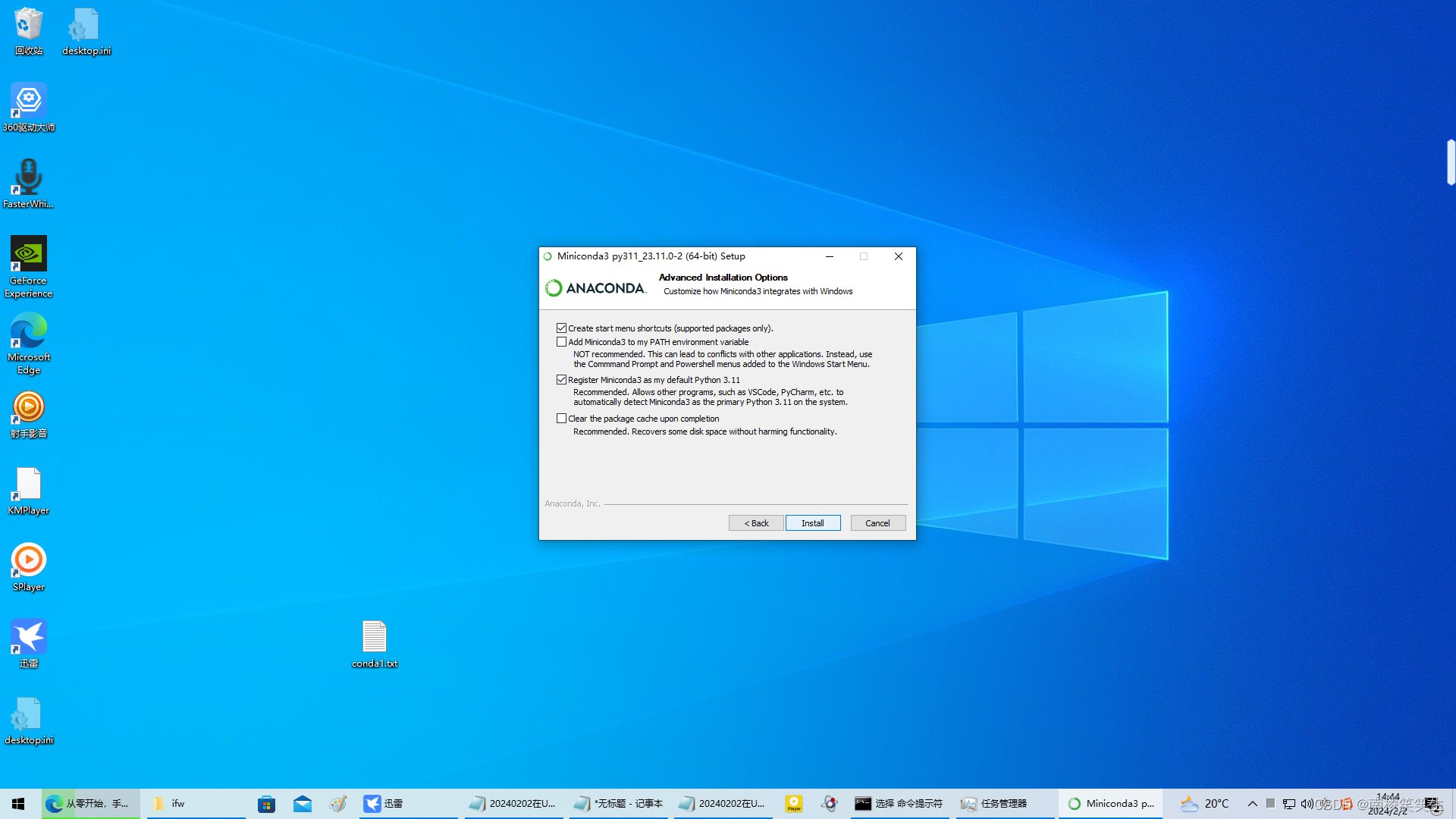Click the green setup title bar icon
Image resolution: width=1456 pixels, height=819 pixels.
[x=548, y=256]
